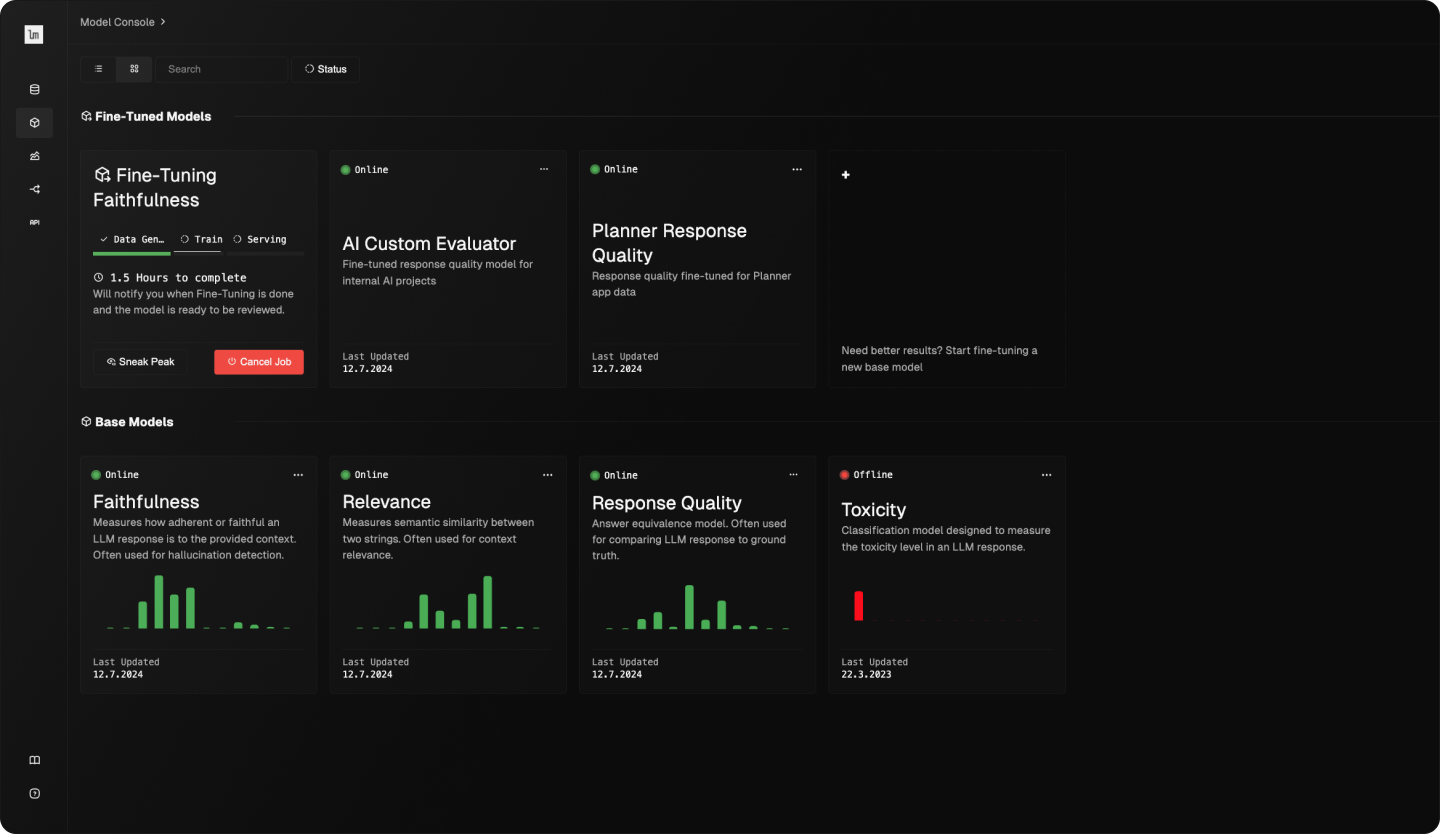The image size is (1440, 834).
Task: Select the Data Gen step tab
Action: click(x=132, y=239)
